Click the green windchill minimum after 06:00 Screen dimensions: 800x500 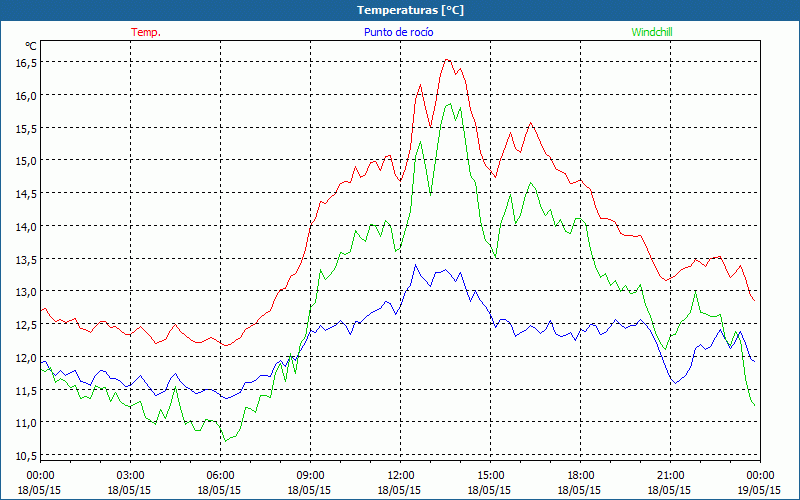[226, 441]
